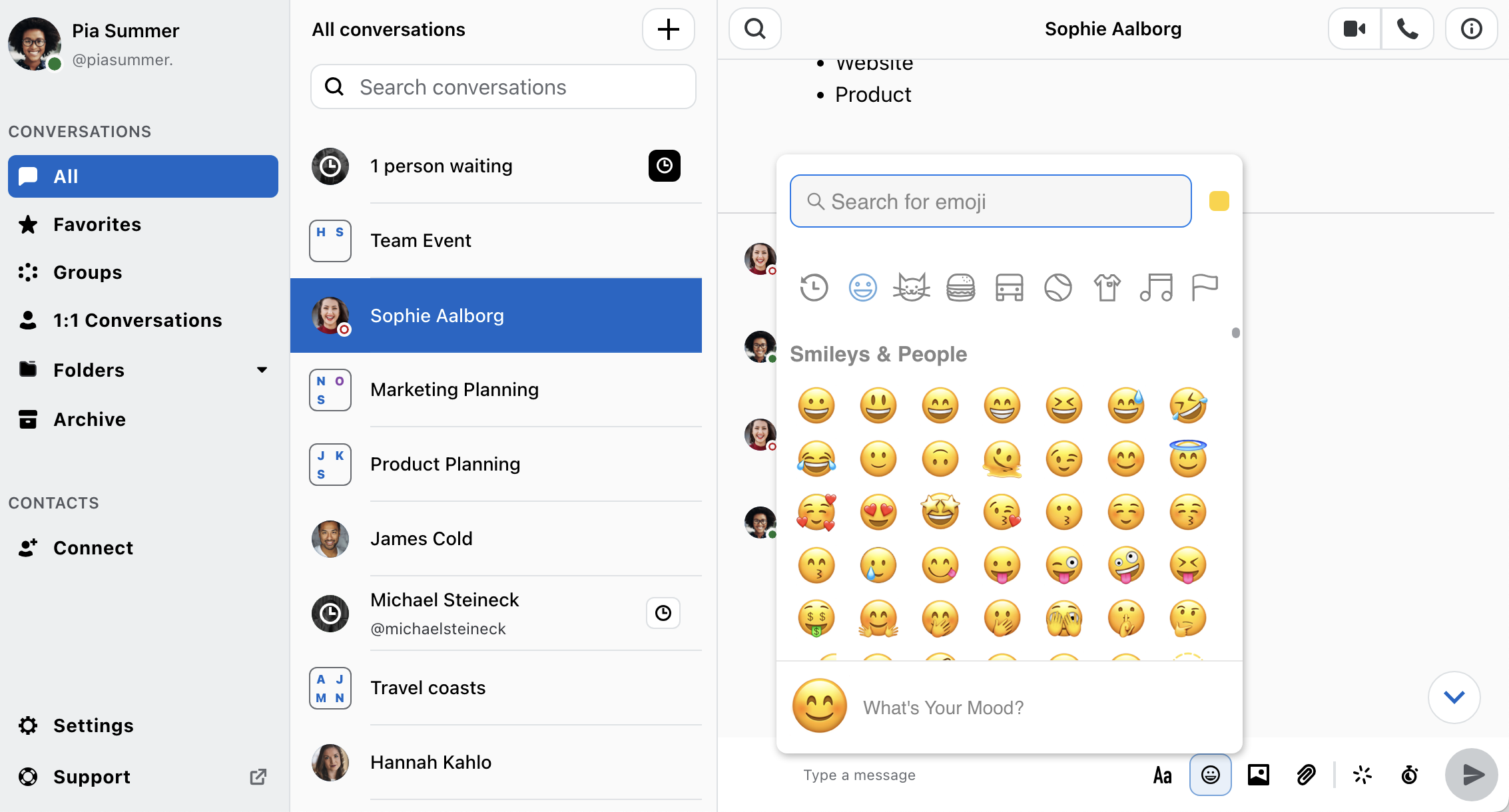Image resolution: width=1509 pixels, height=812 pixels.
Task: Click the ping icon in the message bar
Action: point(1362,775)
